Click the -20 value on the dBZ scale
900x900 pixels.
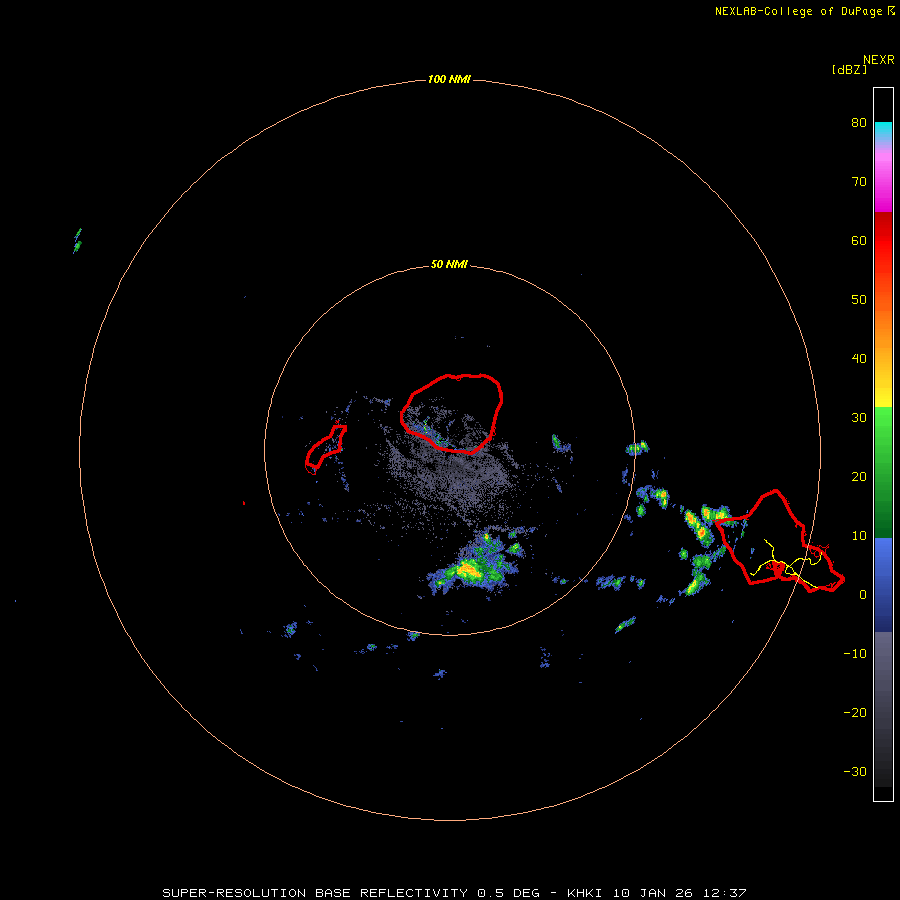click(x=855, y=713)
